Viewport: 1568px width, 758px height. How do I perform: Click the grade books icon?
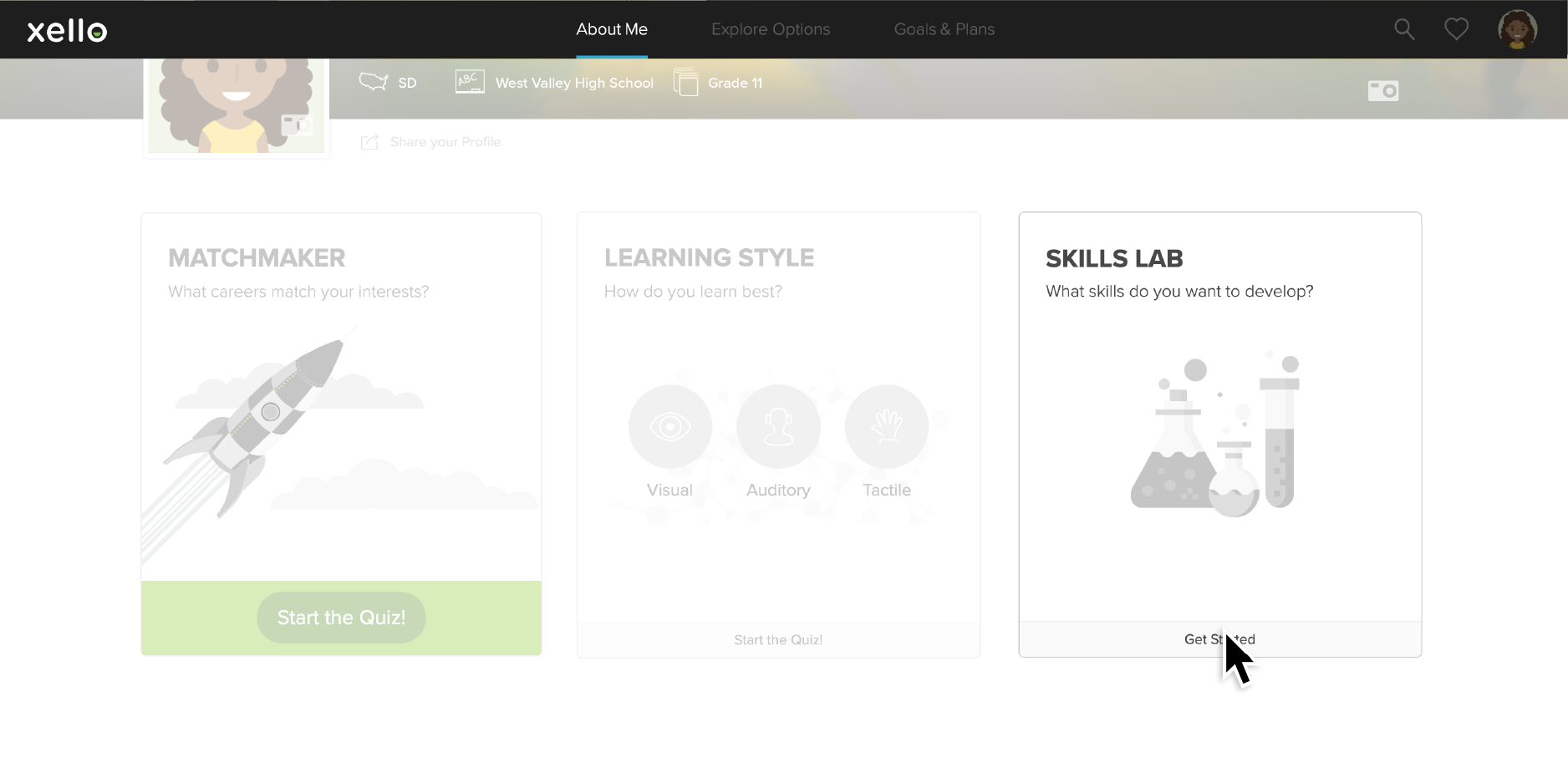(685, 82)
